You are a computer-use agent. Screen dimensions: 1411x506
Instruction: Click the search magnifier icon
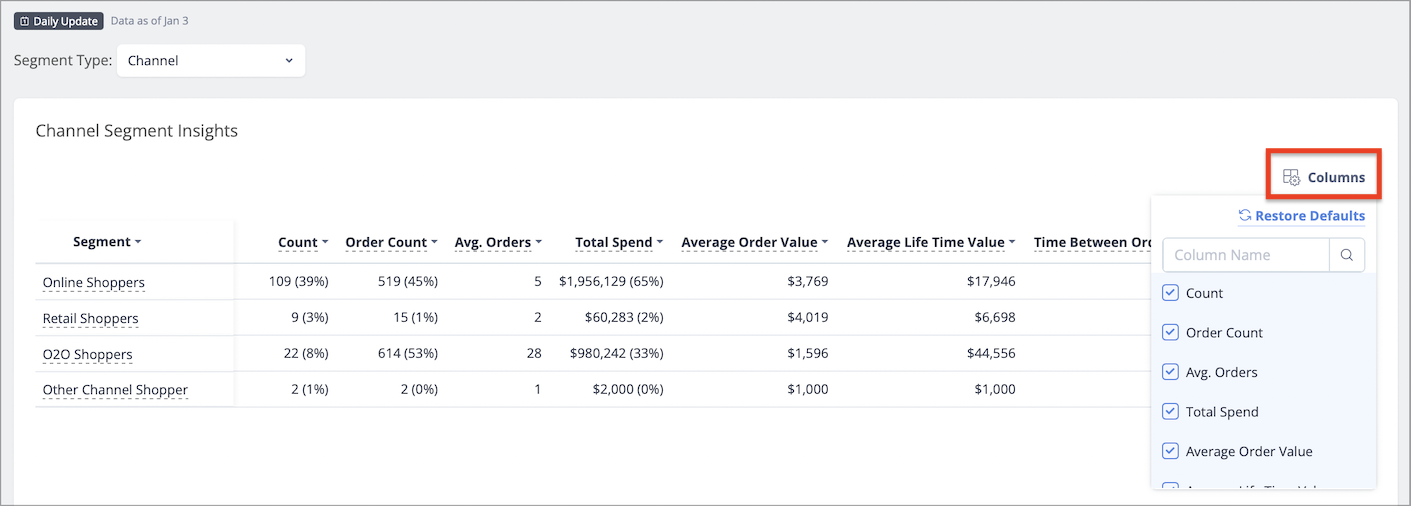1347,255
